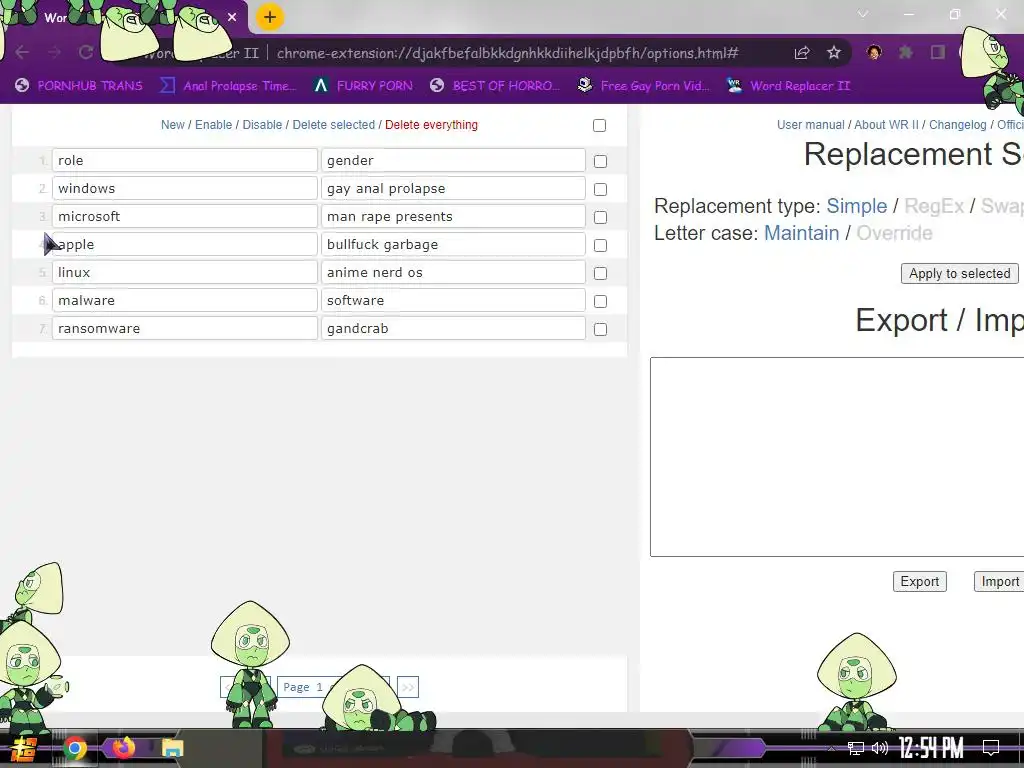The height and width of the screenshot is (768, 1024).
Task: Open About WR II link
Action: (886, 125)
